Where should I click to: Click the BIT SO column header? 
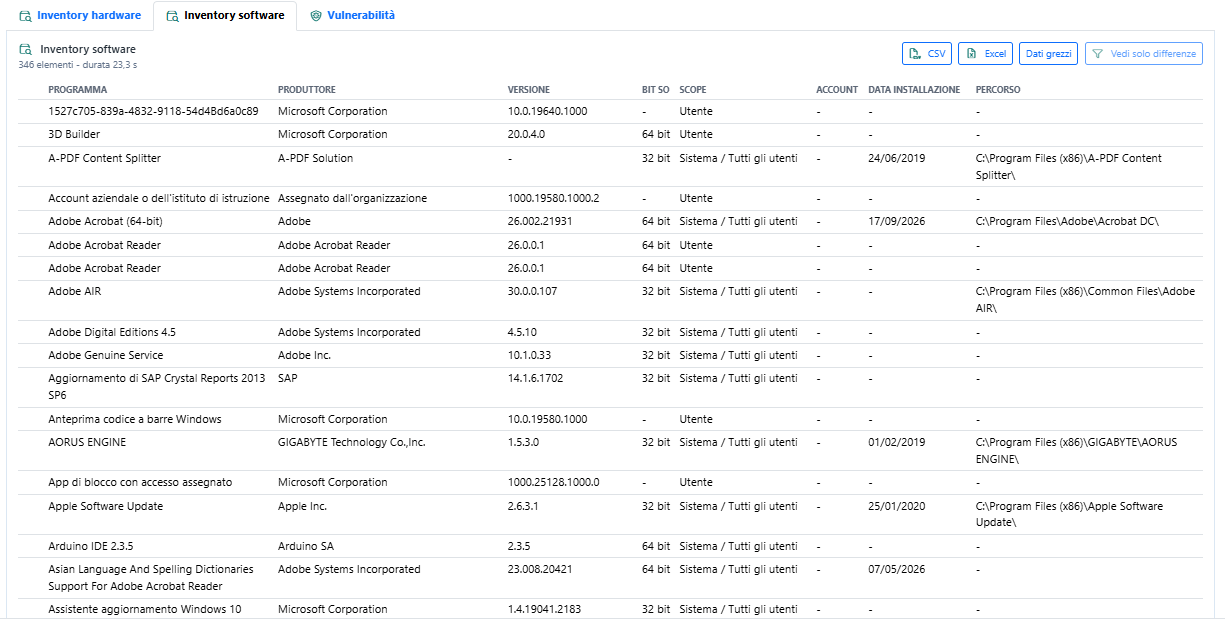click(656, 90)
